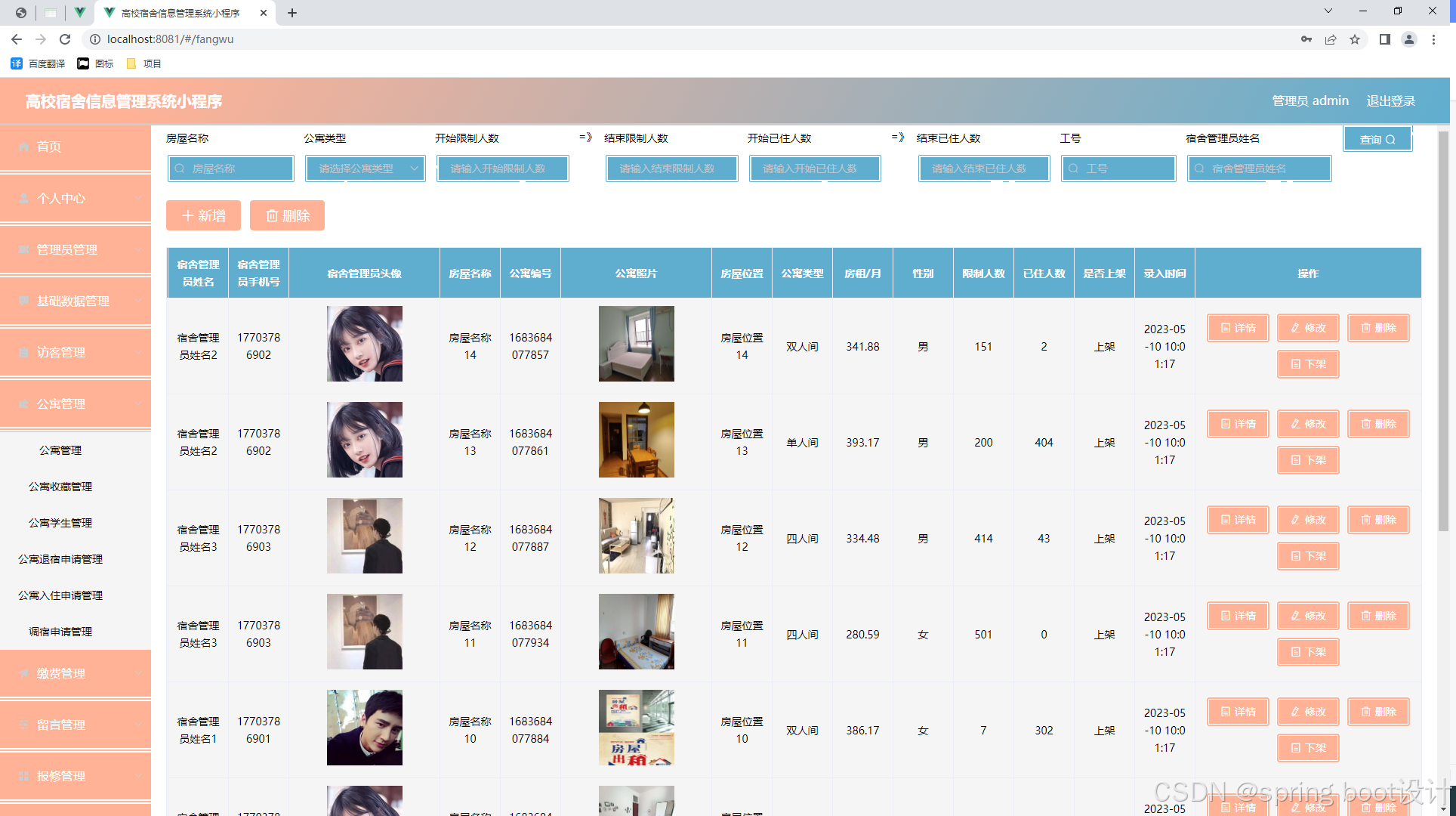Click the search icon in 查询 button
This screenshot has width=1456, height=816.
click(x=1390, y=140)
